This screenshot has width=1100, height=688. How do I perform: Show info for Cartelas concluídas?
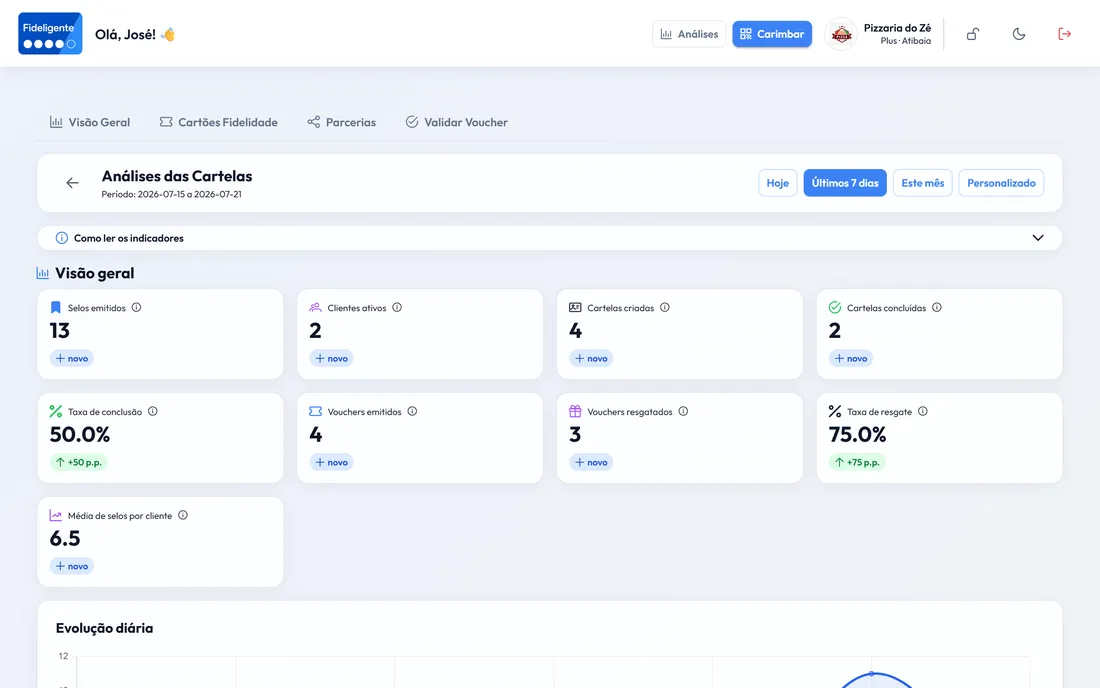pyautogui.click(x=937, y=307)
